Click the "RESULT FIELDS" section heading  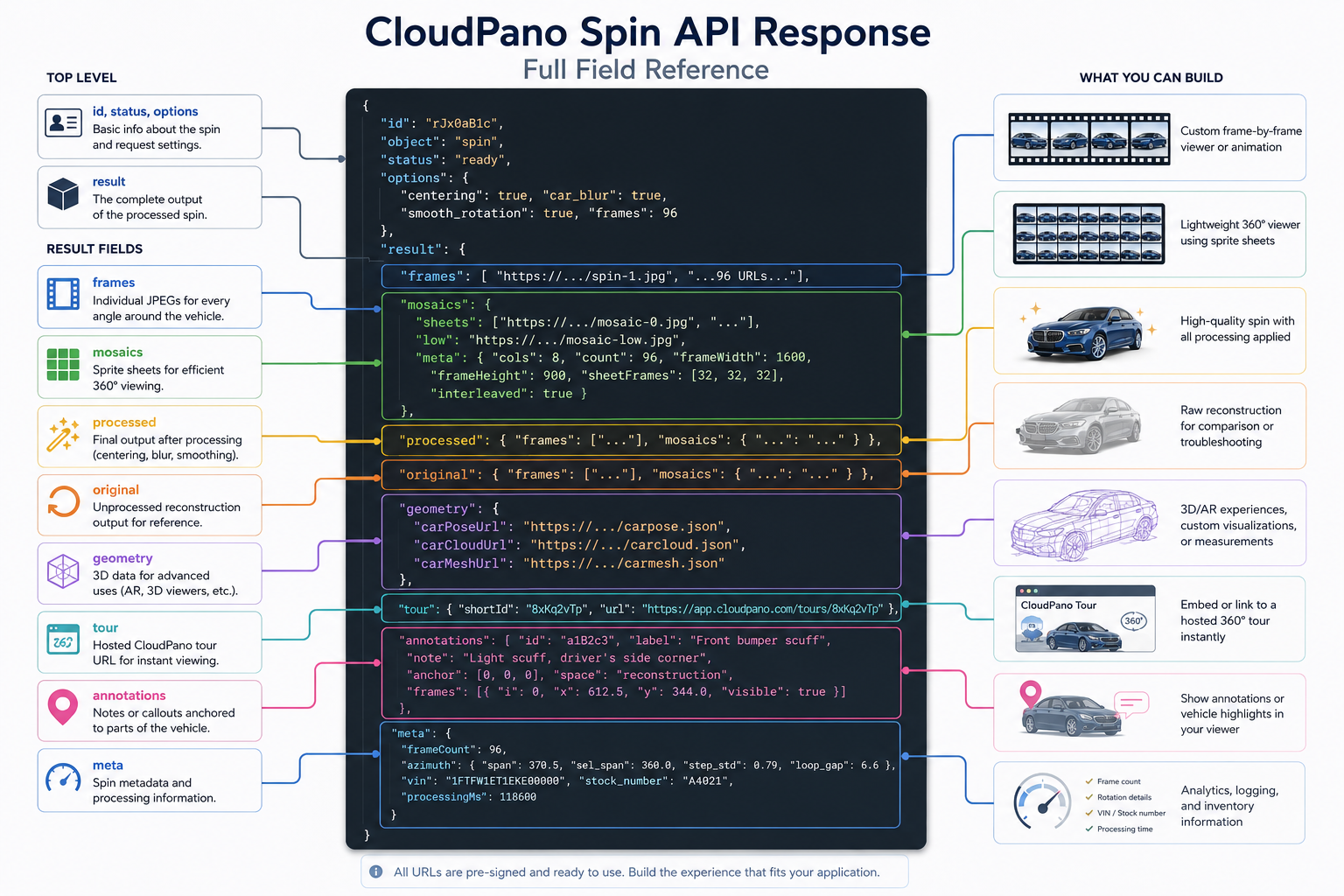click(x=94, y=249)
